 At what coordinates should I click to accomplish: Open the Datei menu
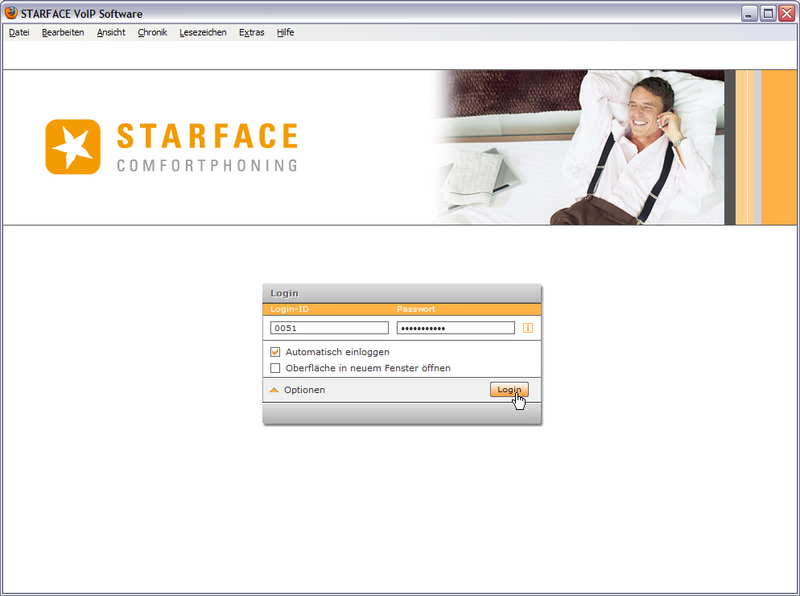tap(19, 32)
